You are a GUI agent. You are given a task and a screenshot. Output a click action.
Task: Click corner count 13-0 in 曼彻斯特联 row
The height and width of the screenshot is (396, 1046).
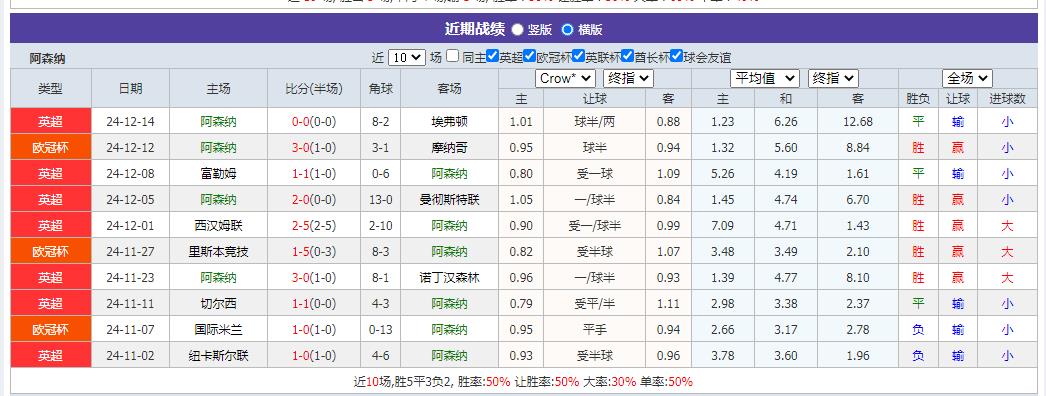coord(380,199)
